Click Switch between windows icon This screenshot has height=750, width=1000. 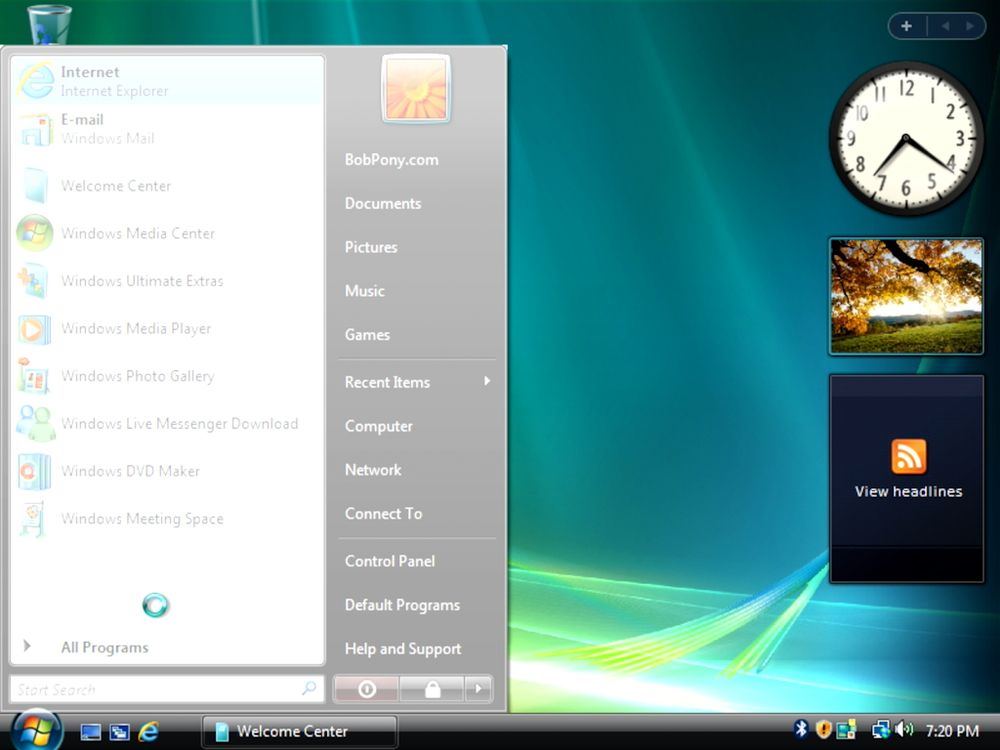tap(119, 732)
